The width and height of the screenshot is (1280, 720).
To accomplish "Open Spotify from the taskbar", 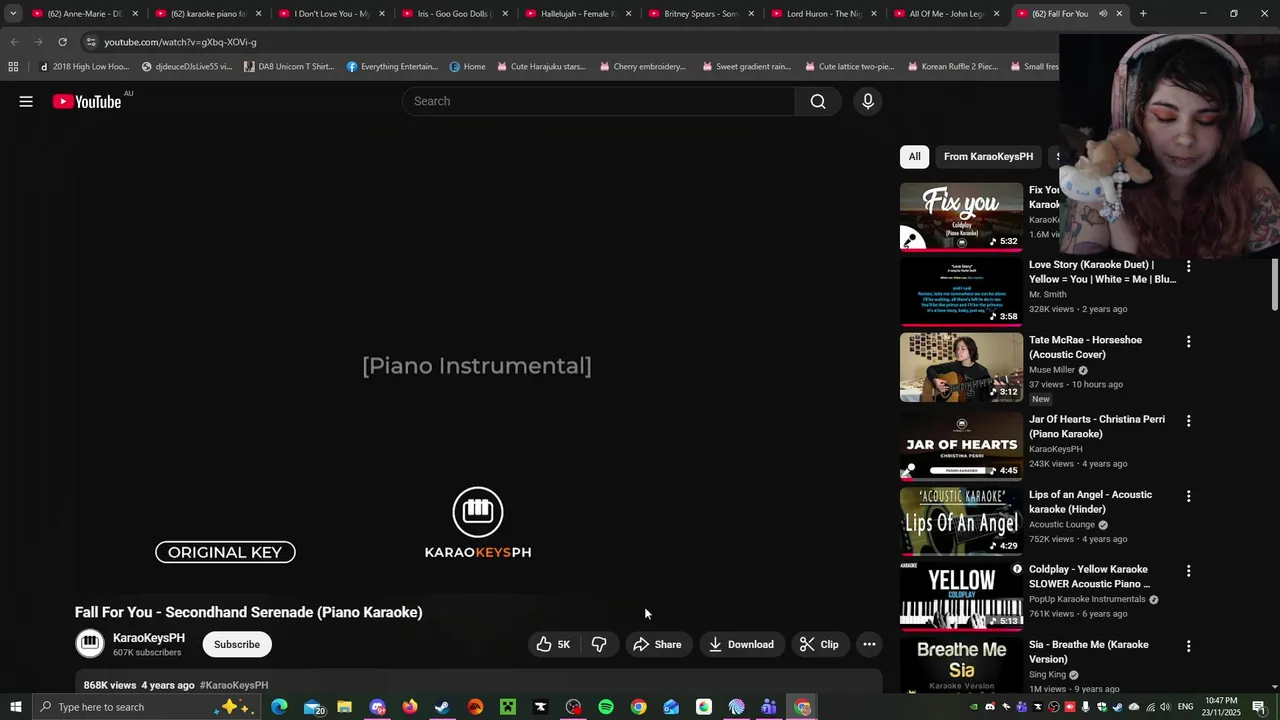I will tap(606, 707).
